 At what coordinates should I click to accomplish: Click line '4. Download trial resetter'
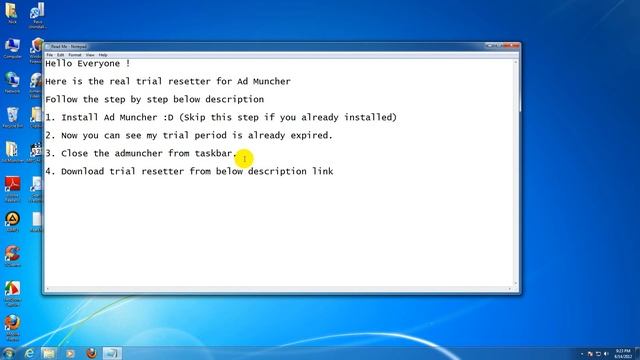(x=189, y=171)
